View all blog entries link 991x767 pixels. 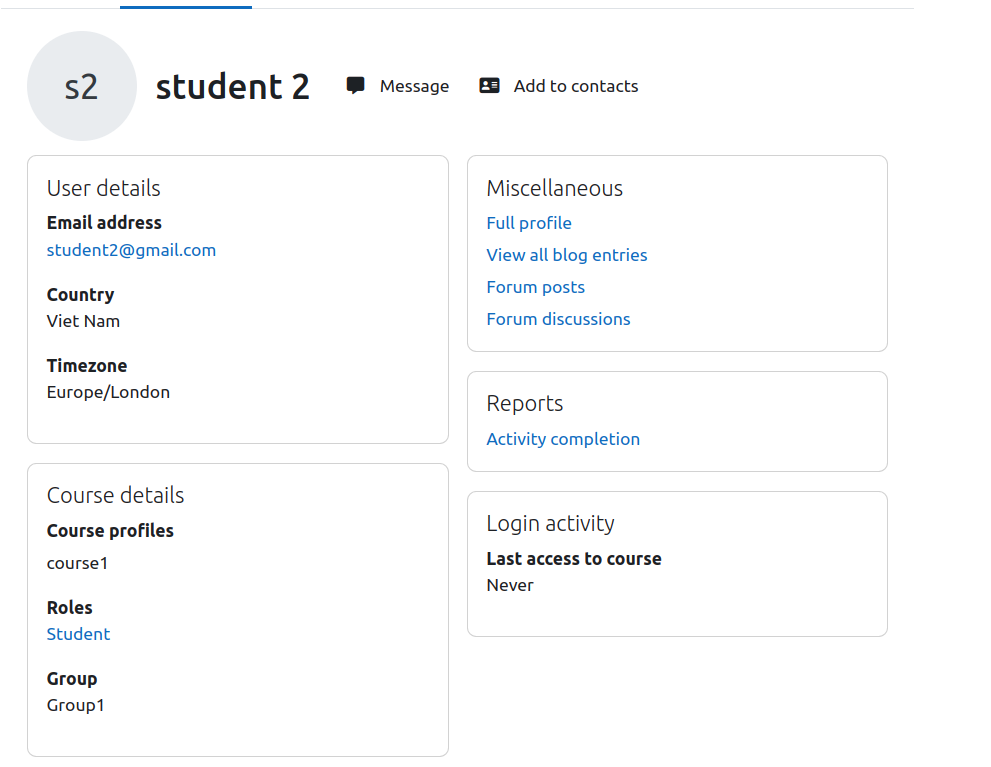coord(567,255)
